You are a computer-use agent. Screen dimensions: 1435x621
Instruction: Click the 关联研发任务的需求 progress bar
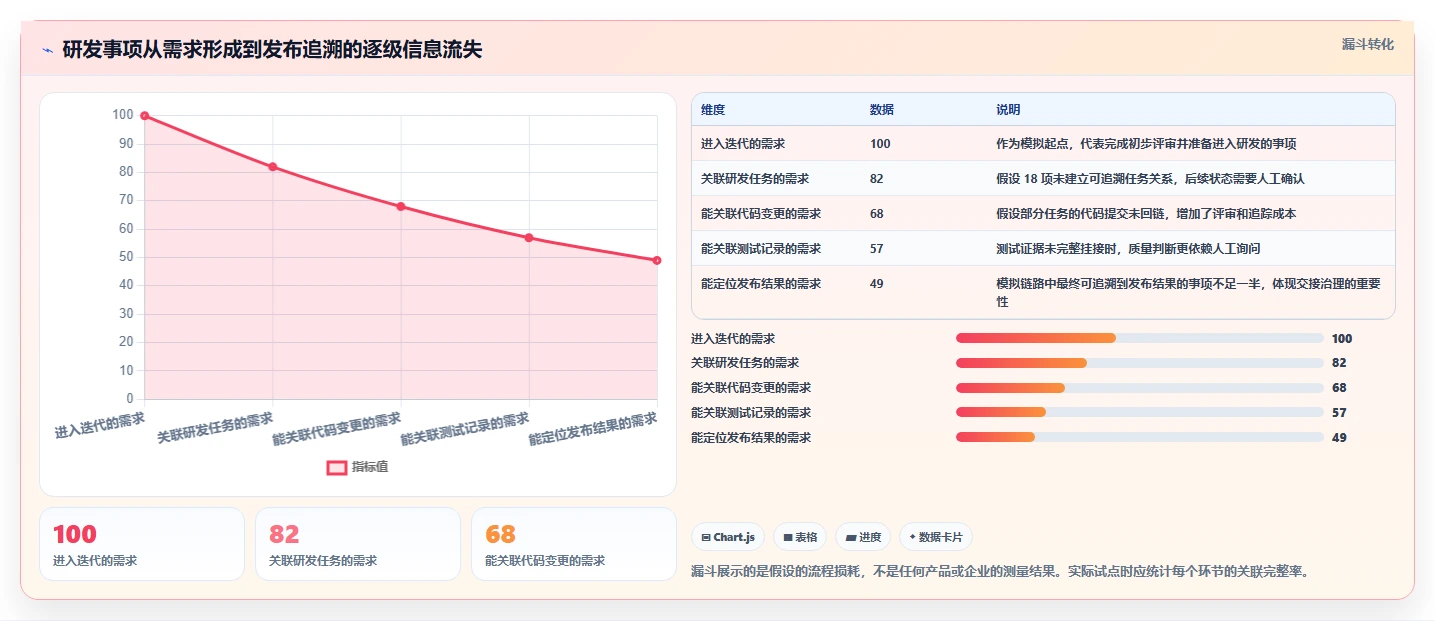(x=1140, y=363)
